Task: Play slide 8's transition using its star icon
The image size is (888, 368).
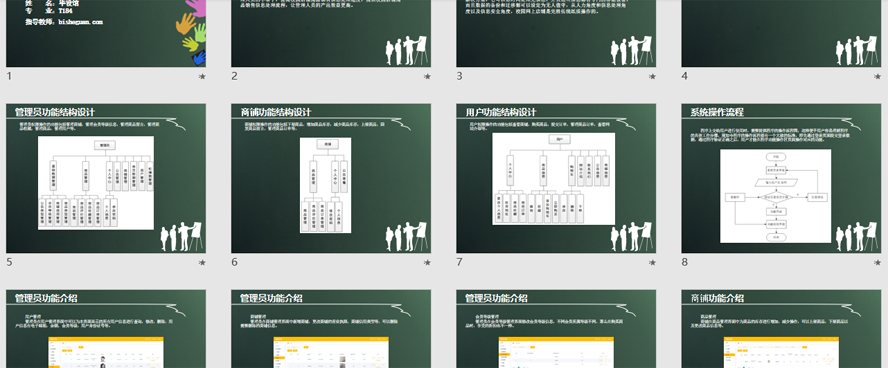Action: 877,263
